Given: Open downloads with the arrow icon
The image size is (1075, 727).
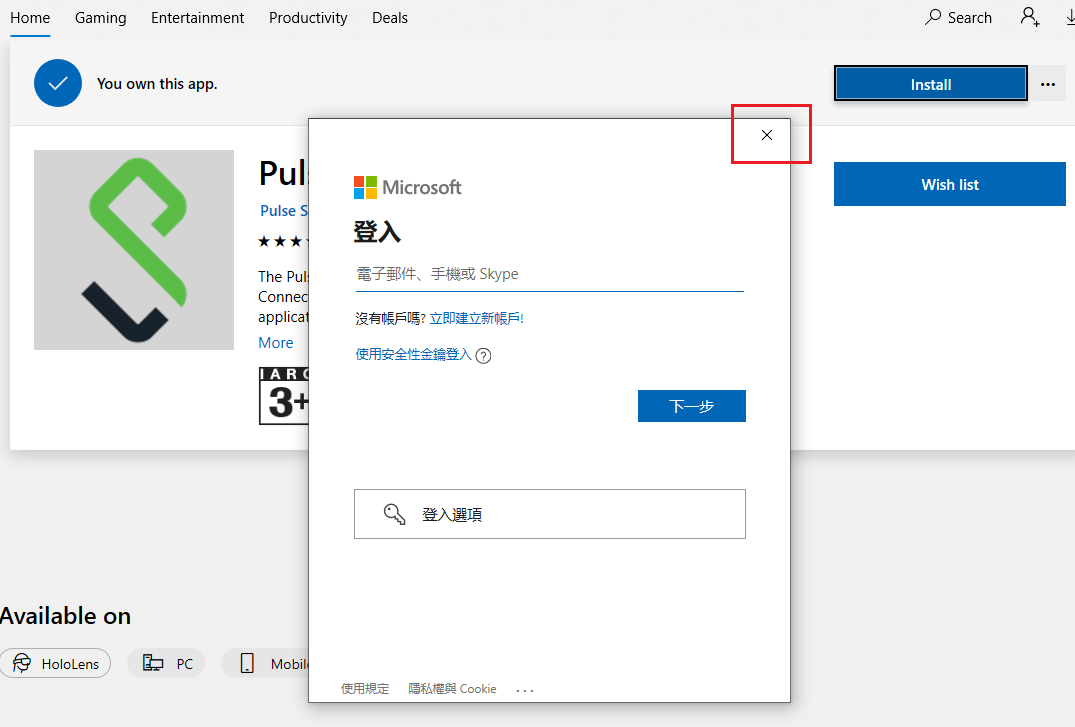Looking at the screenshot, I should click(1067, 17).
